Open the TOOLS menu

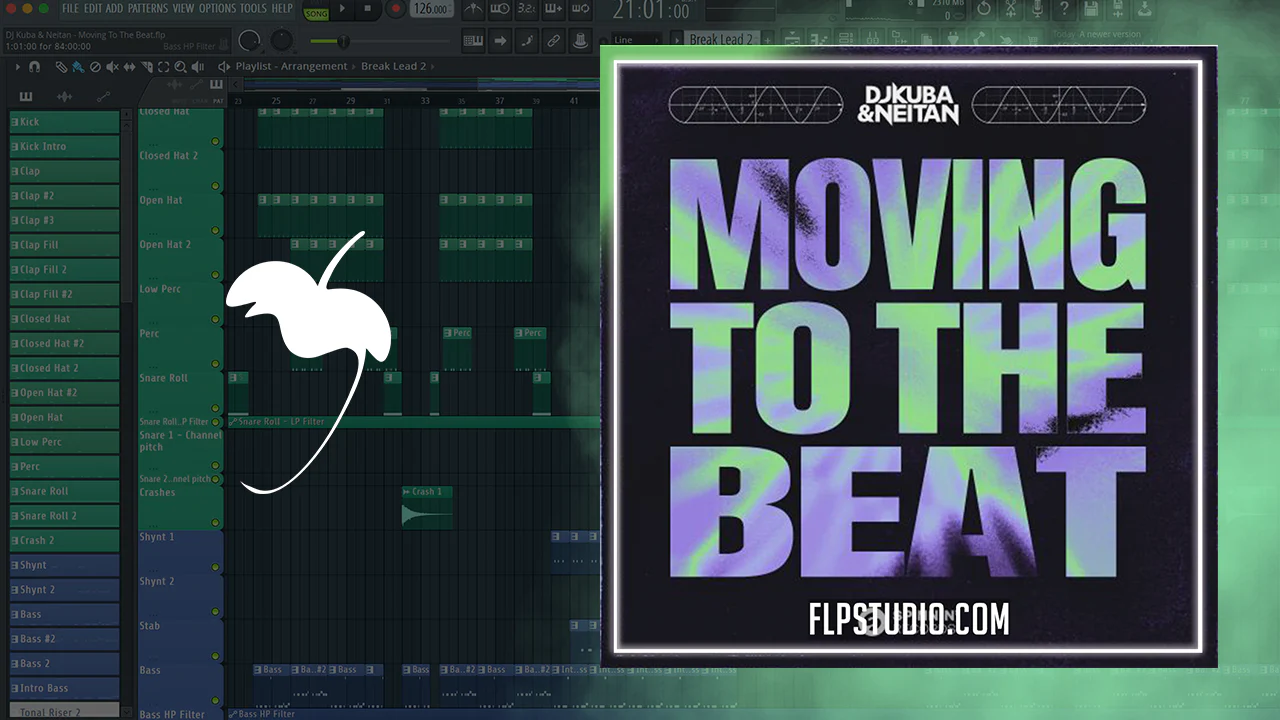tap(254, 9)
